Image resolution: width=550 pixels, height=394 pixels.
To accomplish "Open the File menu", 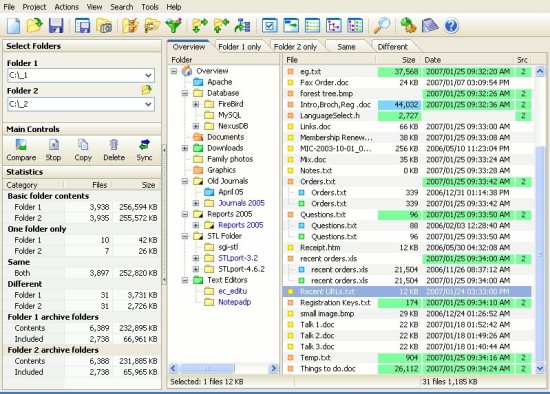I will coord(9,7).
